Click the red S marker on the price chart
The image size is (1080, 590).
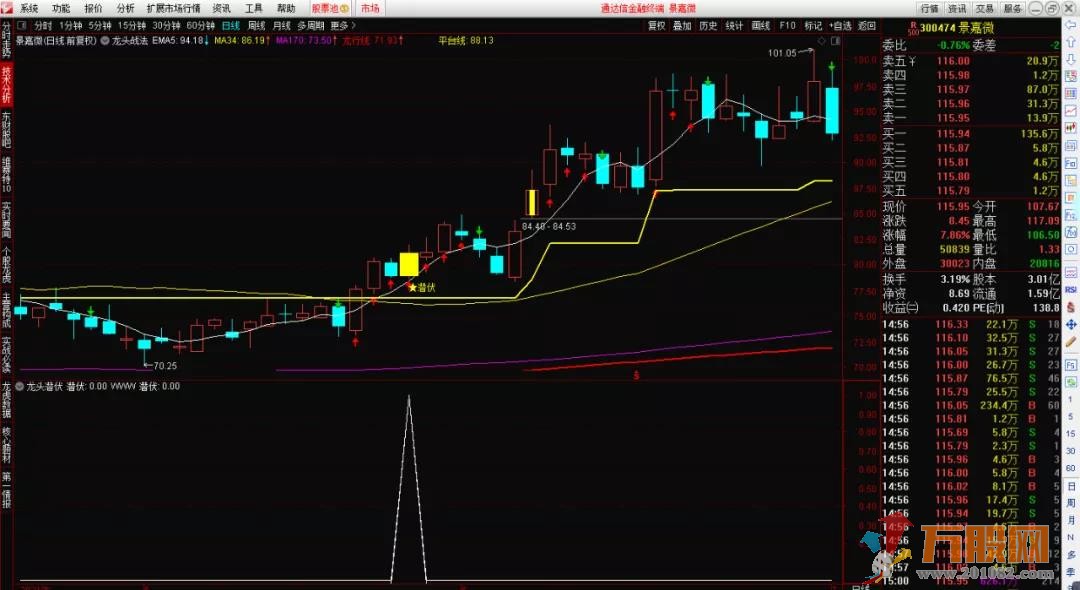point(636,376)
